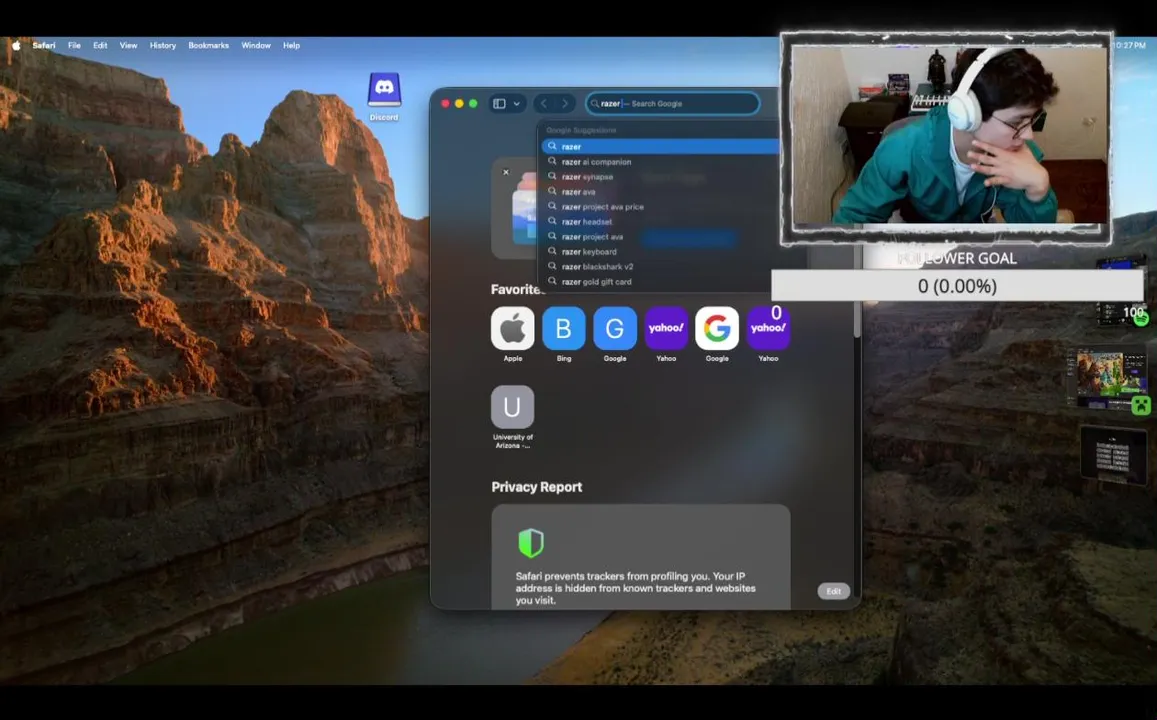Expand the sidebar tab group dropdown arrow
This screenshot has width=1157, height=720.
click(x=517, y=104)
